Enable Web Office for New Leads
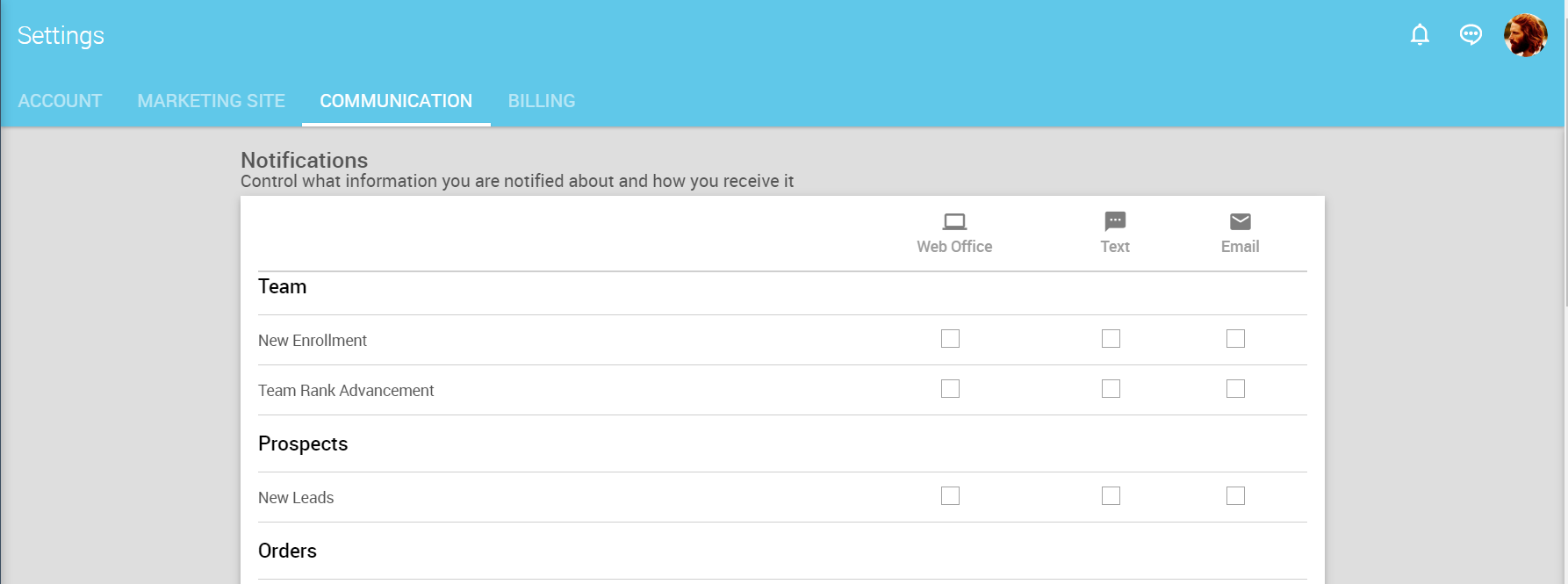 pyautogui.click(x=950, y=496)
